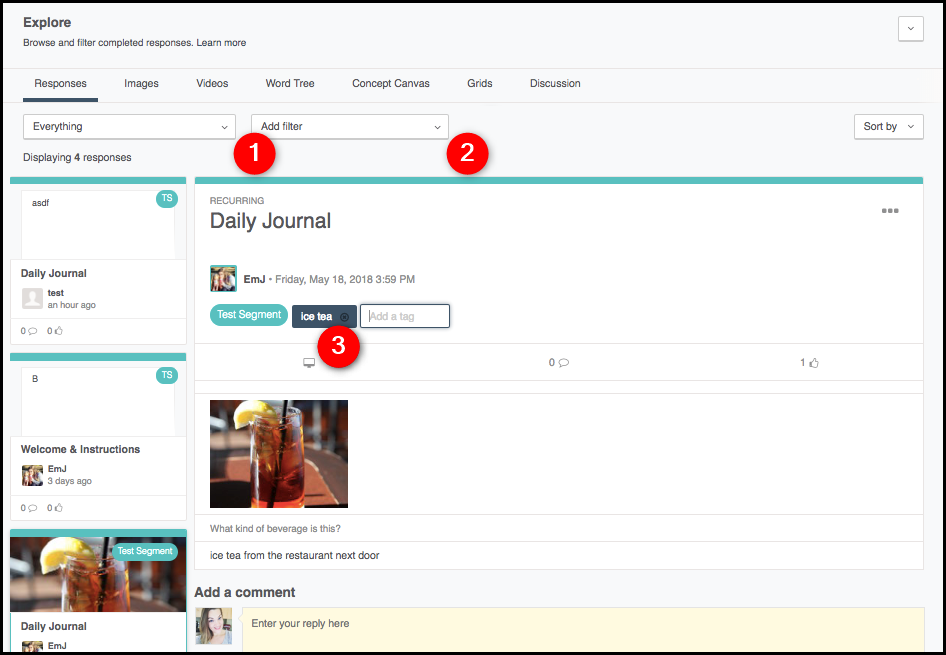Click thumbs-up icon on Welcome & Instructions card
The height and width of the screenshot is (655, 946).
coord(59,508)
